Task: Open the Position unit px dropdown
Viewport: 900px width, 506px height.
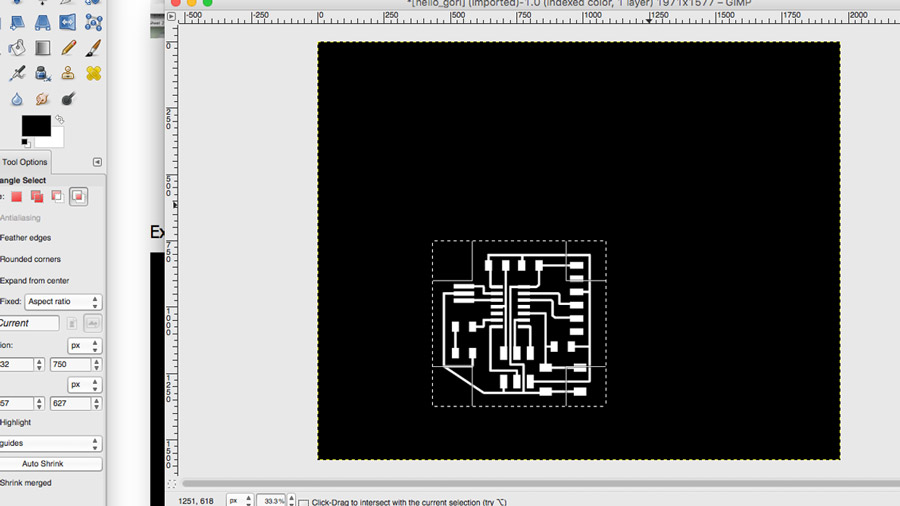Action: (84, 346)
